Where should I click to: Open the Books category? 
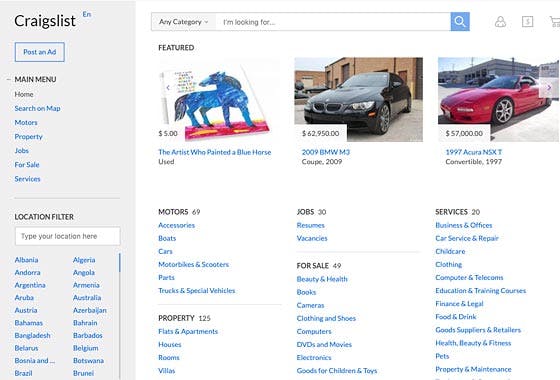(x=306, y=292)
